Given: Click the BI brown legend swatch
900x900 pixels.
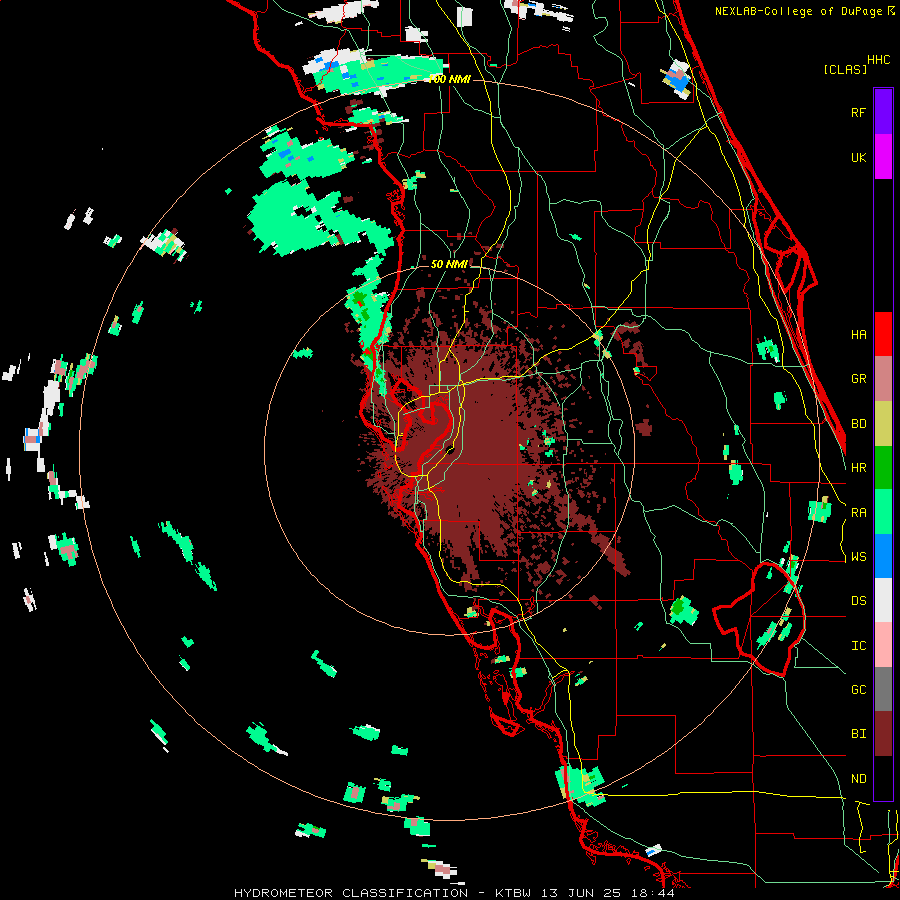Looking at the screenshot, I should (x=883, y=734).
